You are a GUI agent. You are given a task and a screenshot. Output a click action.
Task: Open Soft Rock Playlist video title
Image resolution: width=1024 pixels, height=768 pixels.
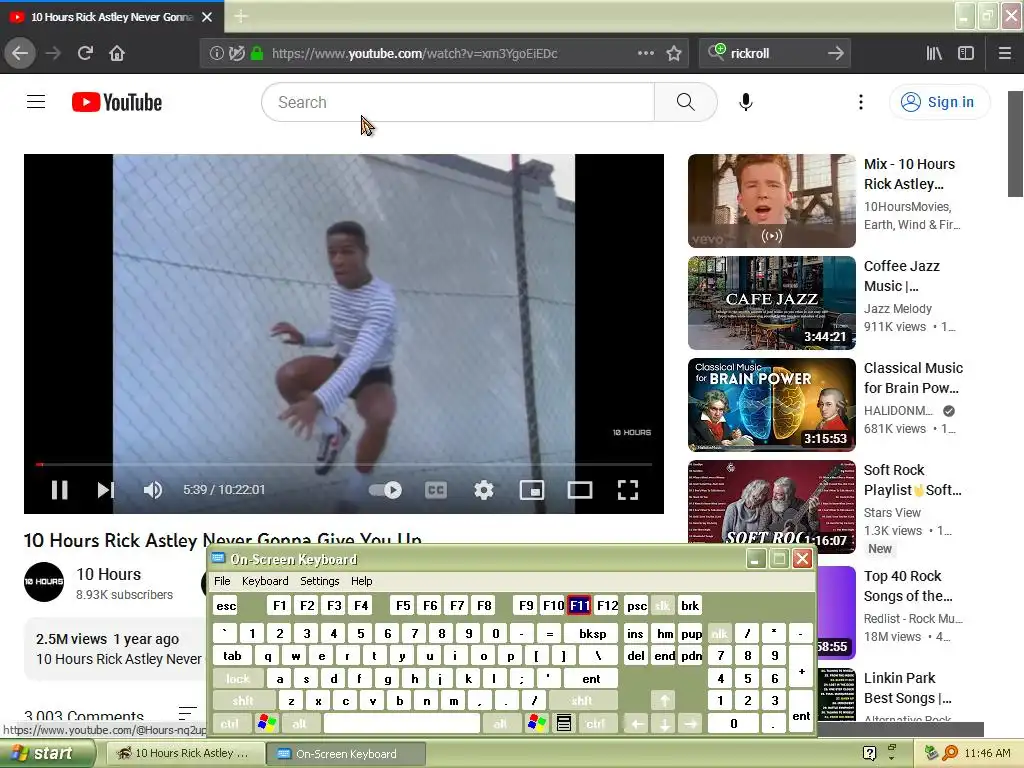[912, 480]
